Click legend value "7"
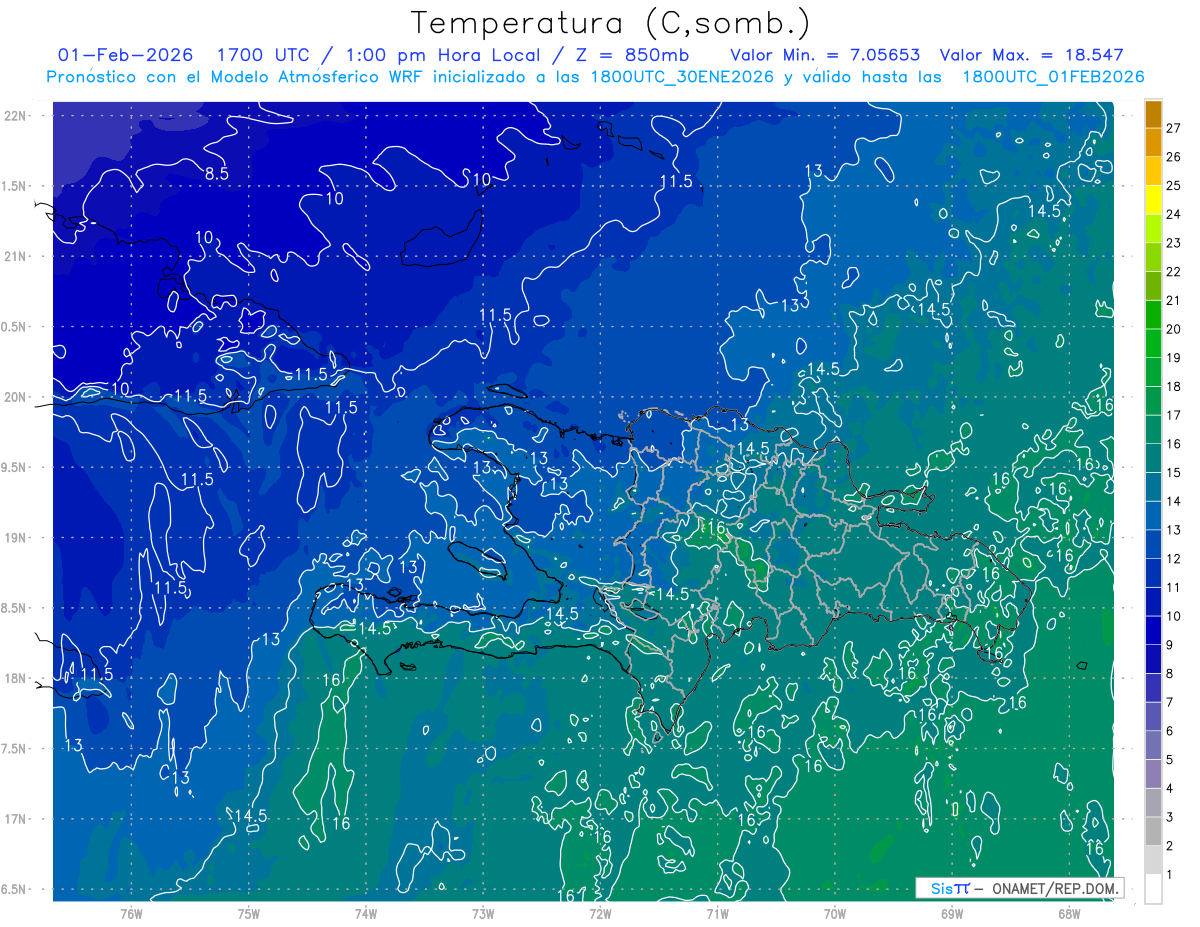This screenshot has height=927, width=1200. (1170, 702)
